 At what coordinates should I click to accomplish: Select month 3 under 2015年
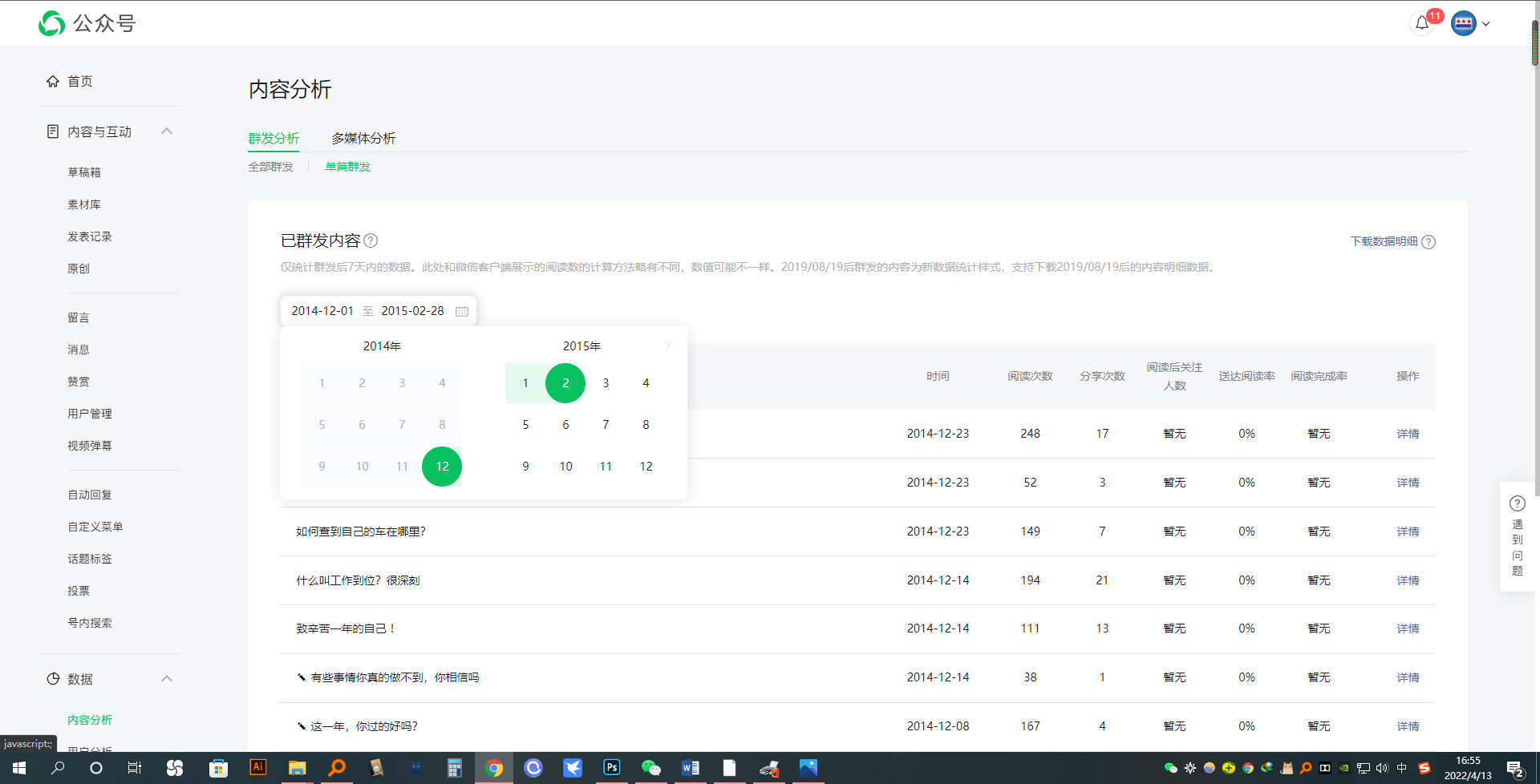pyautogui.click(x=606, y=383)
